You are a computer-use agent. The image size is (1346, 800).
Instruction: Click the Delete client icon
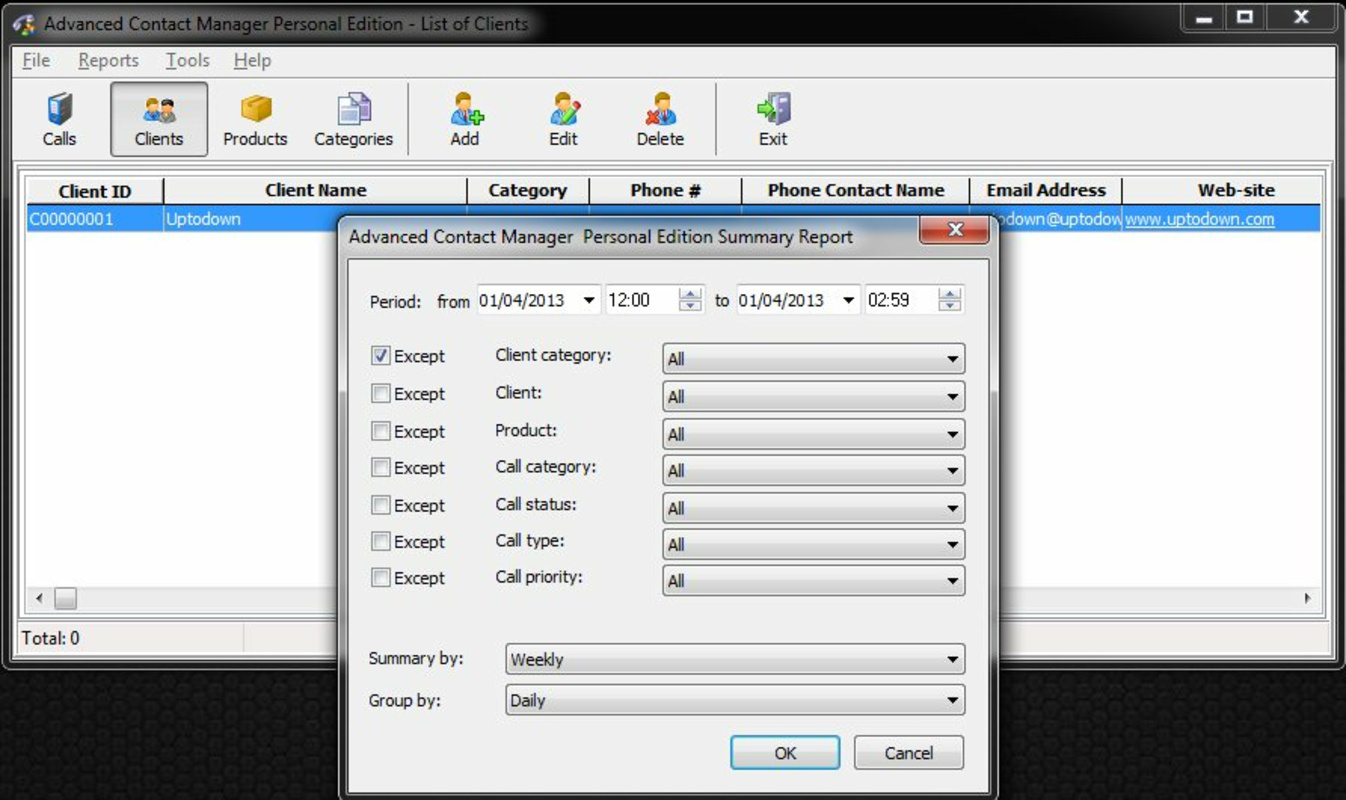pyautogui.click(x=660, y=119)
